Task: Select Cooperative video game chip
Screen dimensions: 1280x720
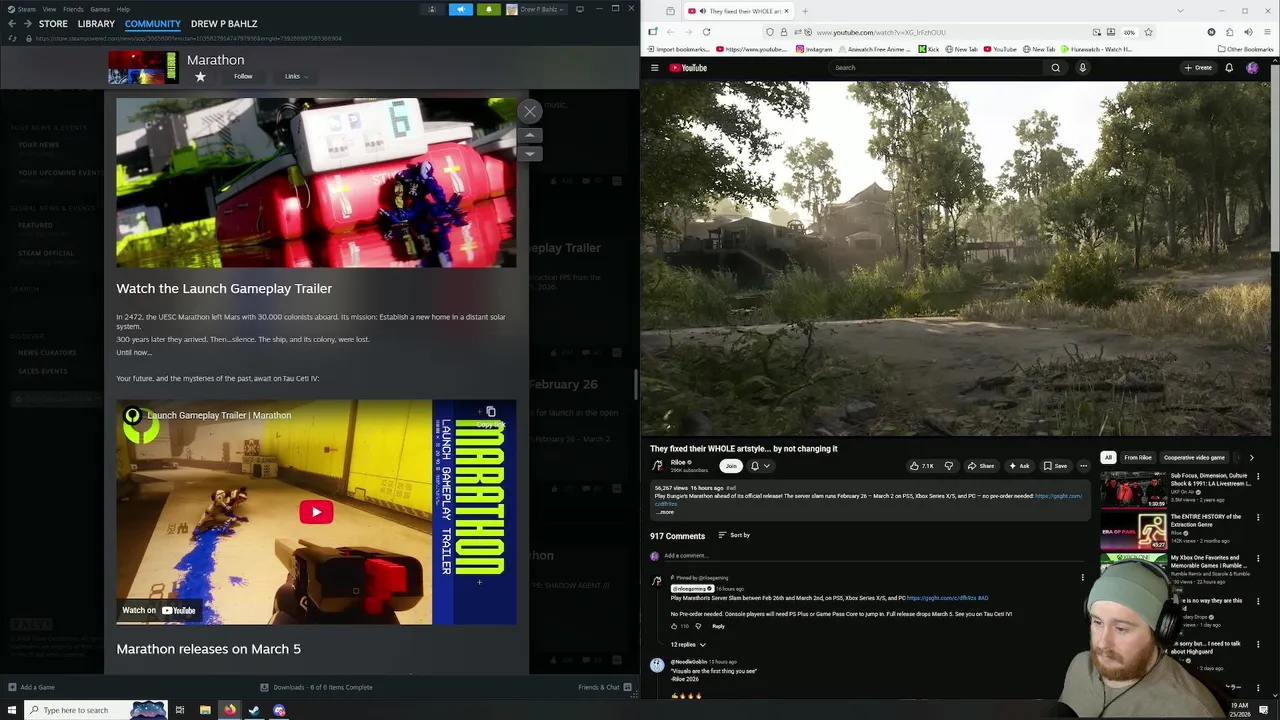Action: coord(1194,458)
